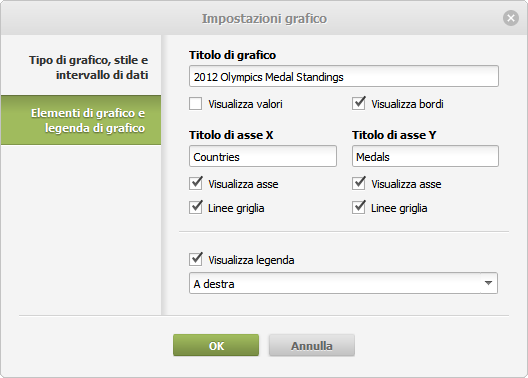Image resolution: width=528 pixels, height=378 pixels.
Task: Click the Medals Y axis title field
Action: coord(425,156)
